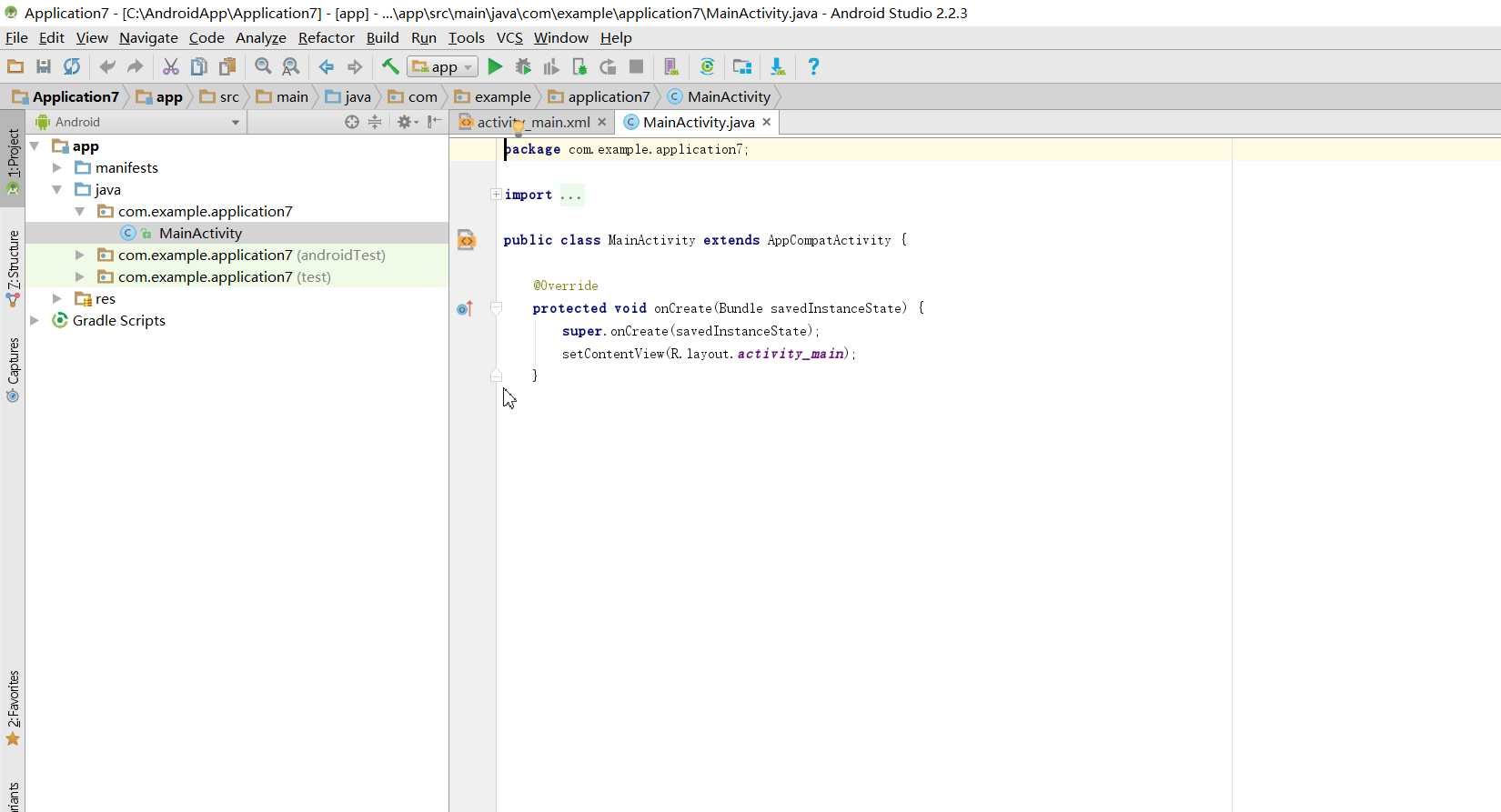
Task: Click the Open file toolbar icon
Action: pyautogui.click(x=15, y=66)
